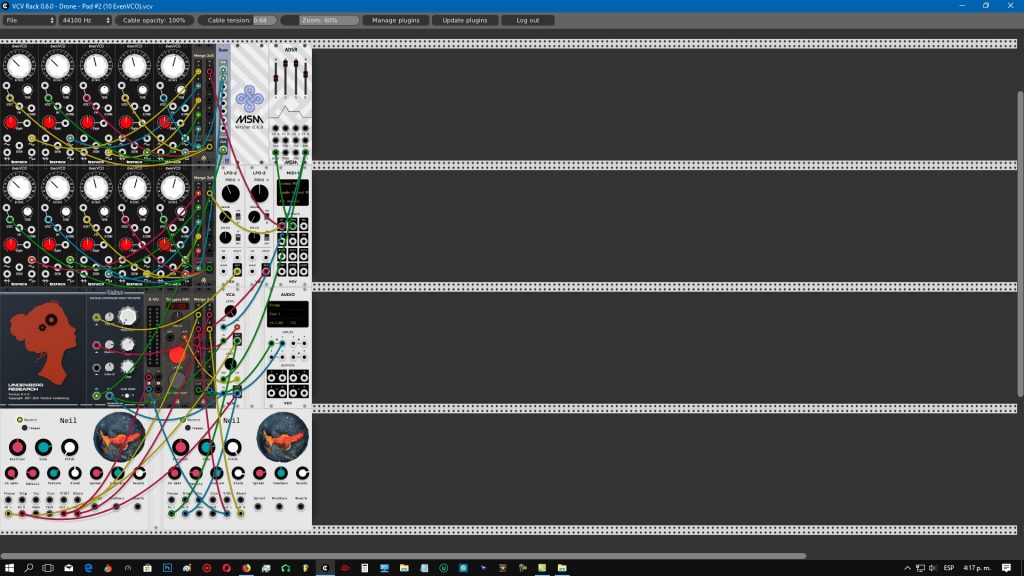Image resolution: width=1024 pixels, height=576 pixels.
Task: Toggle the second LFO-2 OFFSET switch
Action: coord(266,216)
